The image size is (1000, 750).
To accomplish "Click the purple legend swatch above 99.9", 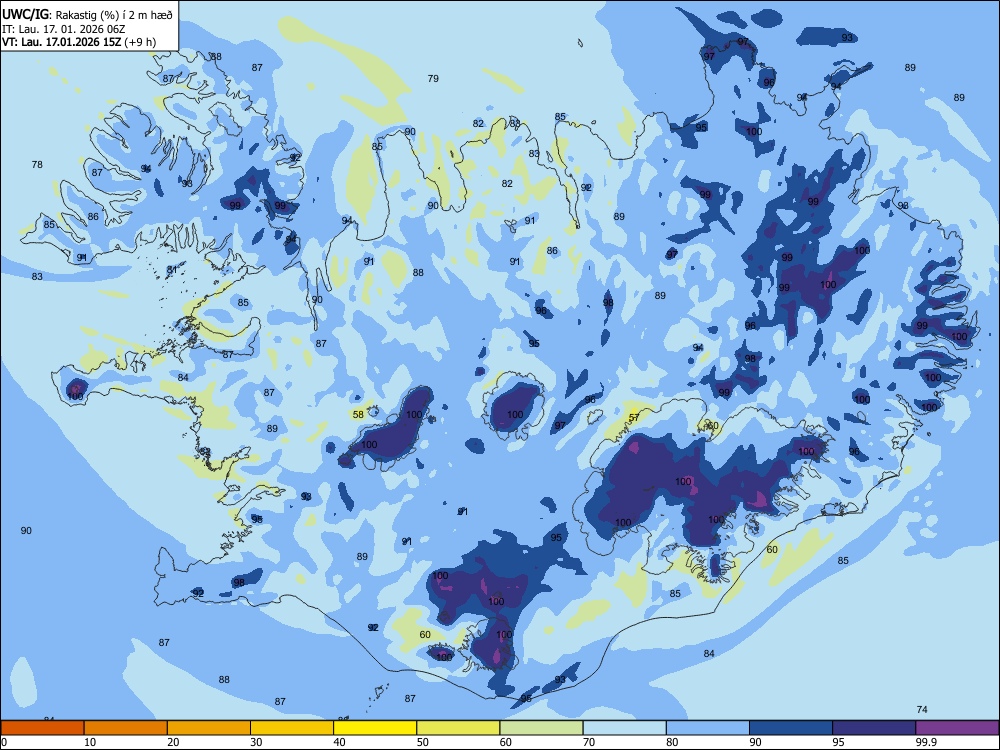I will (957, 728).
